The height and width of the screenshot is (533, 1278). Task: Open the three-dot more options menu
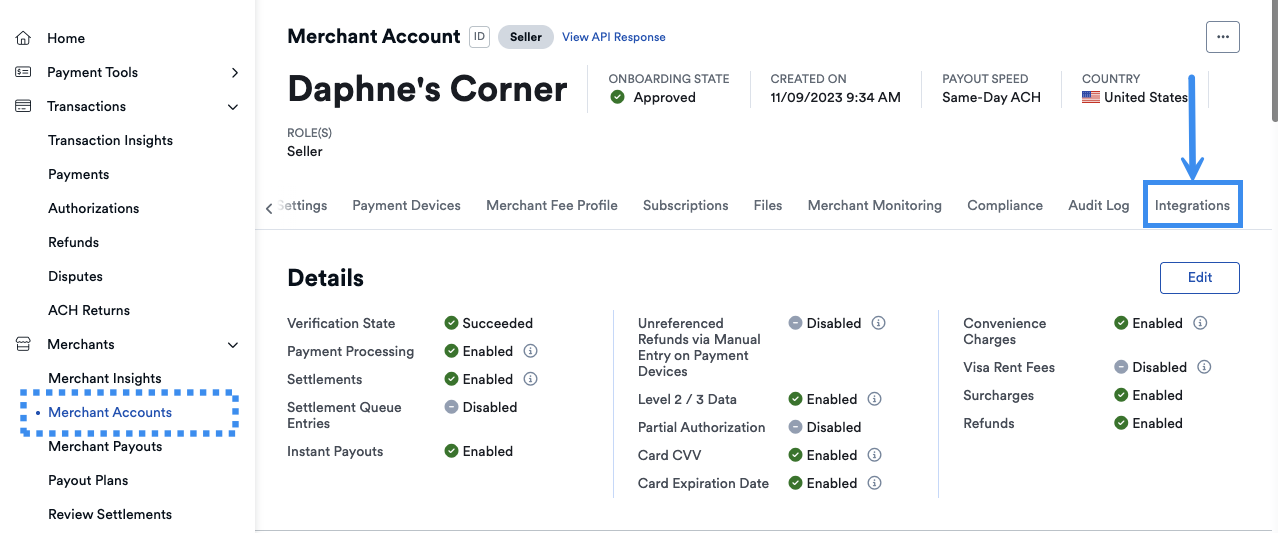click(1222, 37)
